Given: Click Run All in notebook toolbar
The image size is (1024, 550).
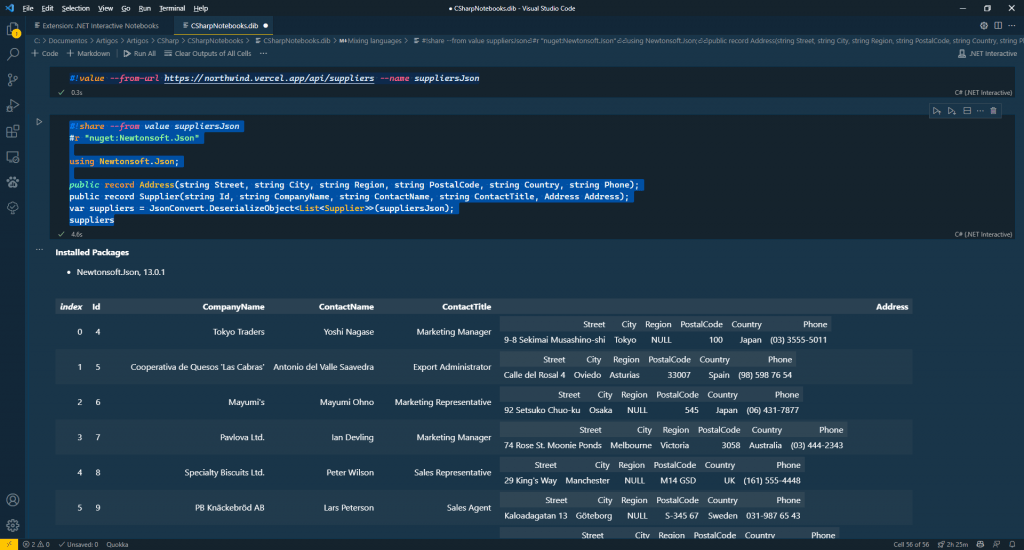Looking at the screenshot, I should [140, 54].
